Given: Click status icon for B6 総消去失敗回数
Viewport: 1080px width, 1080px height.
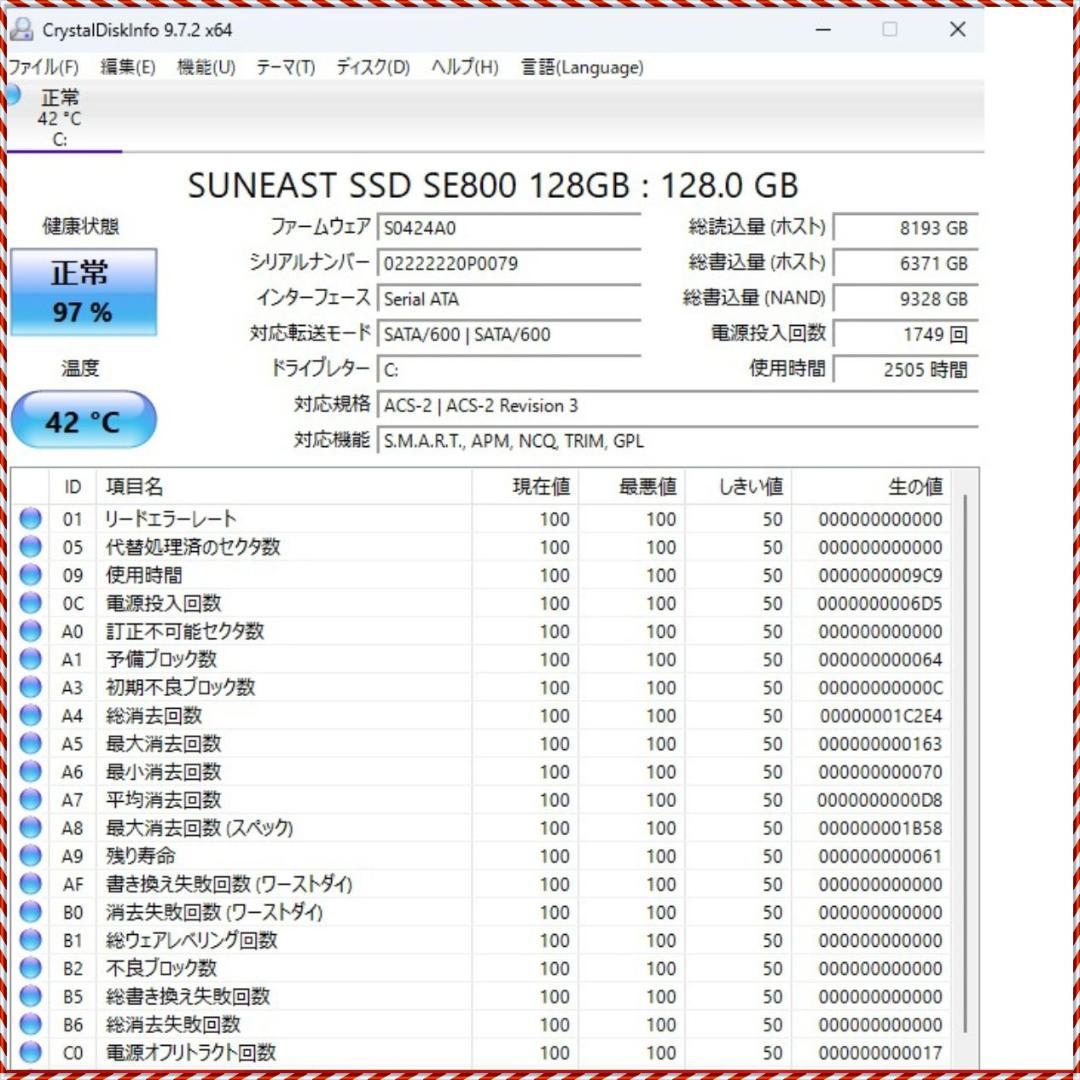Looking at the screenshot, I should point(30,1024).
